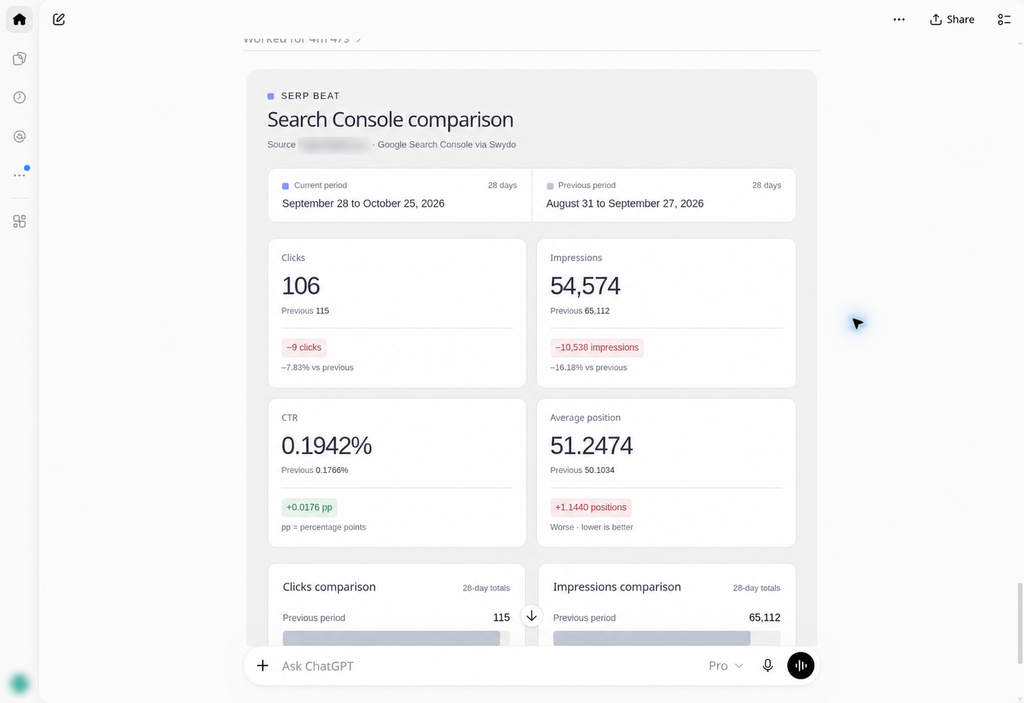Open the three-dots conversation options in the top bar
The height and width of the screenshot is (703, 1024).
[899, 20]
